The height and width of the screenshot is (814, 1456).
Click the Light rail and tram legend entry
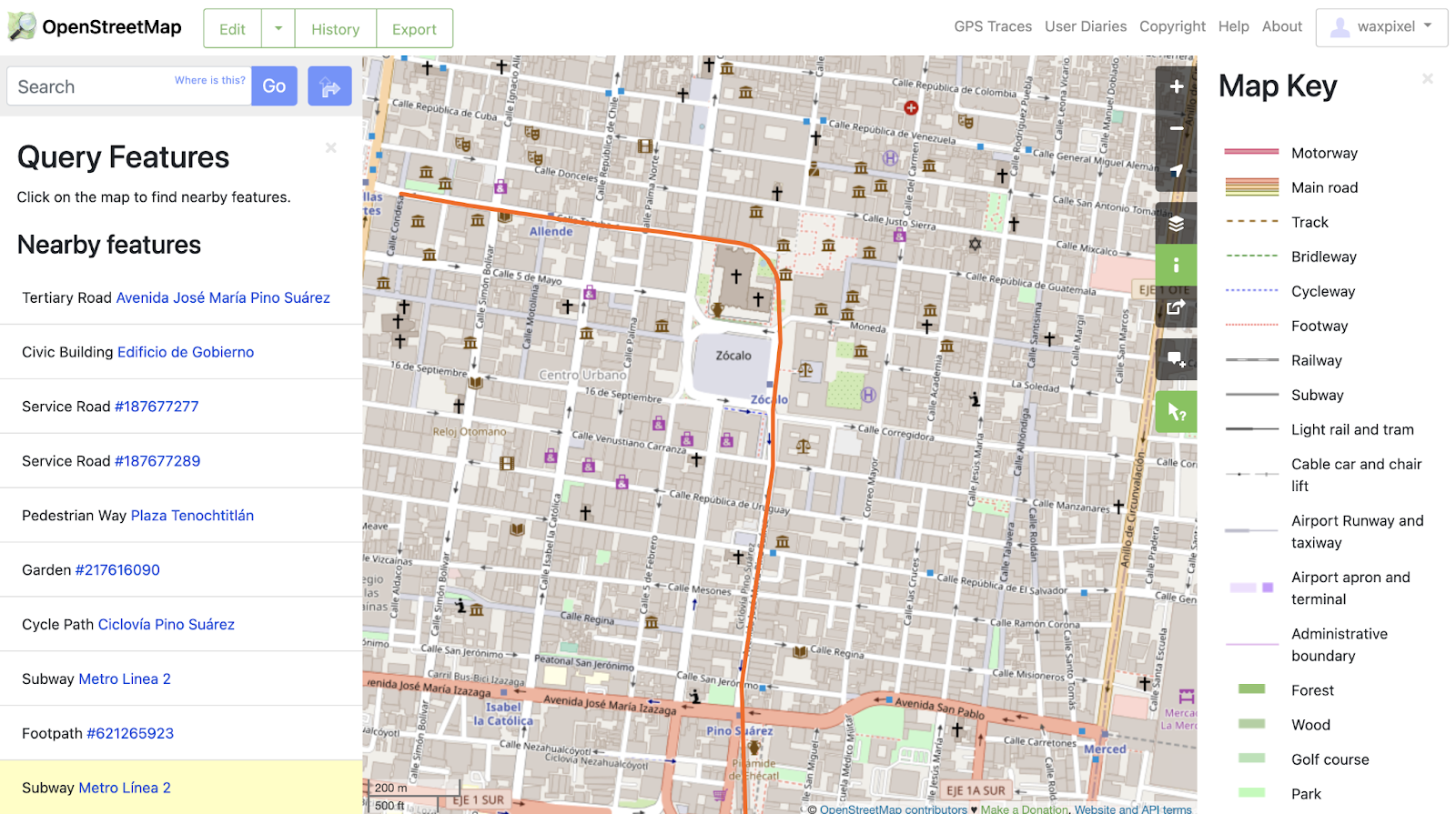(x=1352, y=429)
